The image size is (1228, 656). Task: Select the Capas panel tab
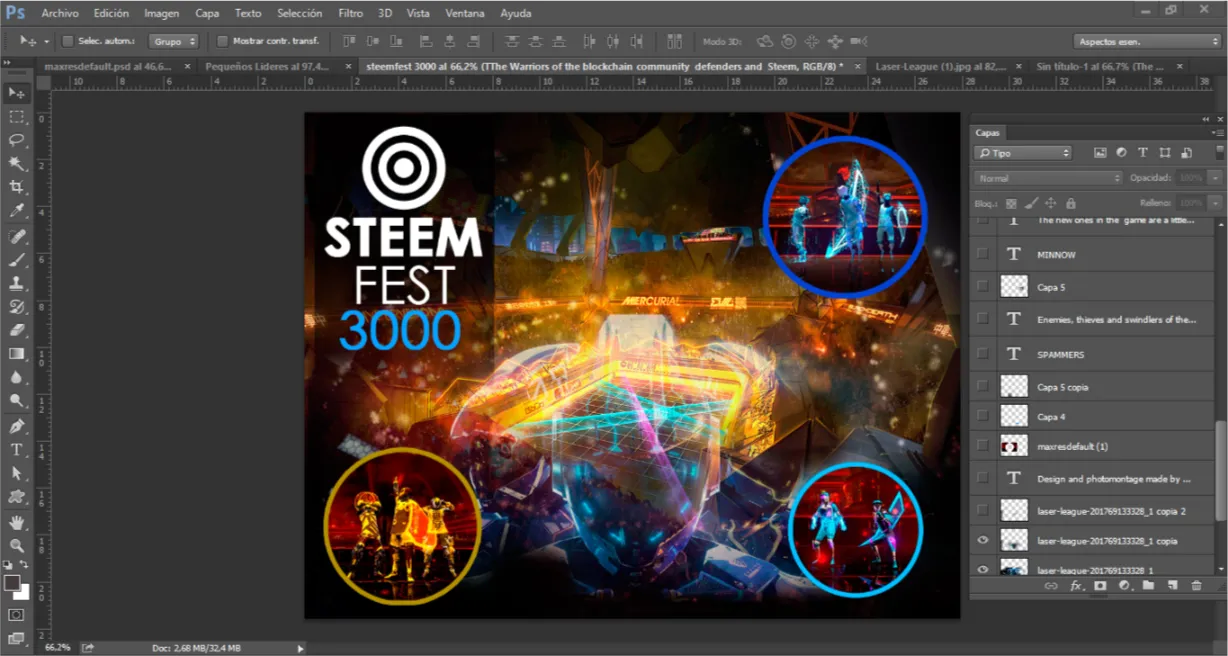click(987, 132)
